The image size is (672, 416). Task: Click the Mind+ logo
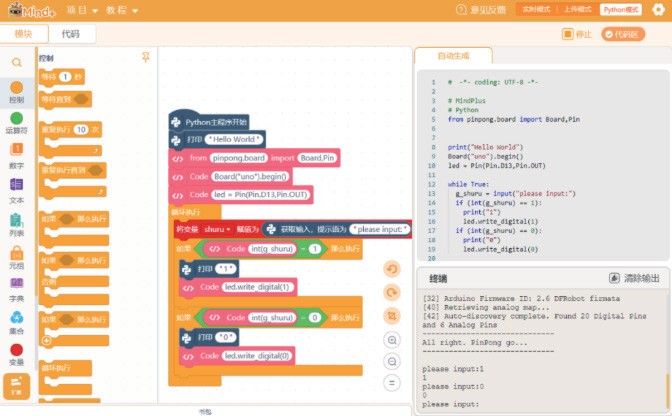pos(32,10)
